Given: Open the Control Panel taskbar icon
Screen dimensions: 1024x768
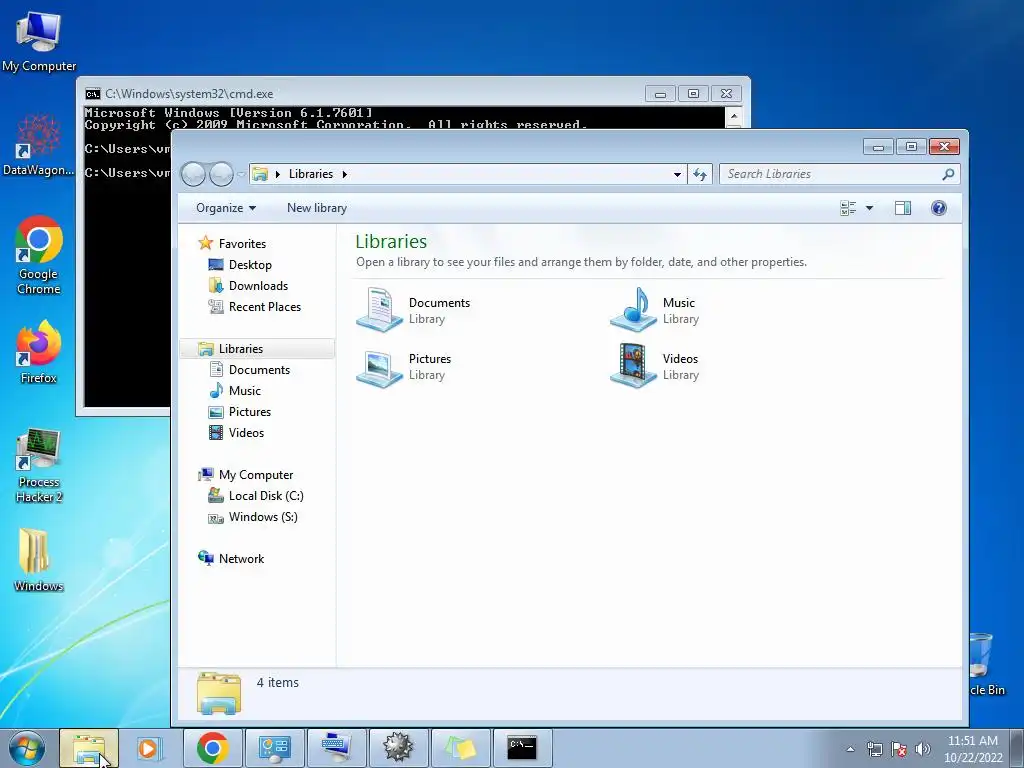Looking at the screenshot, I should point(274,748).
